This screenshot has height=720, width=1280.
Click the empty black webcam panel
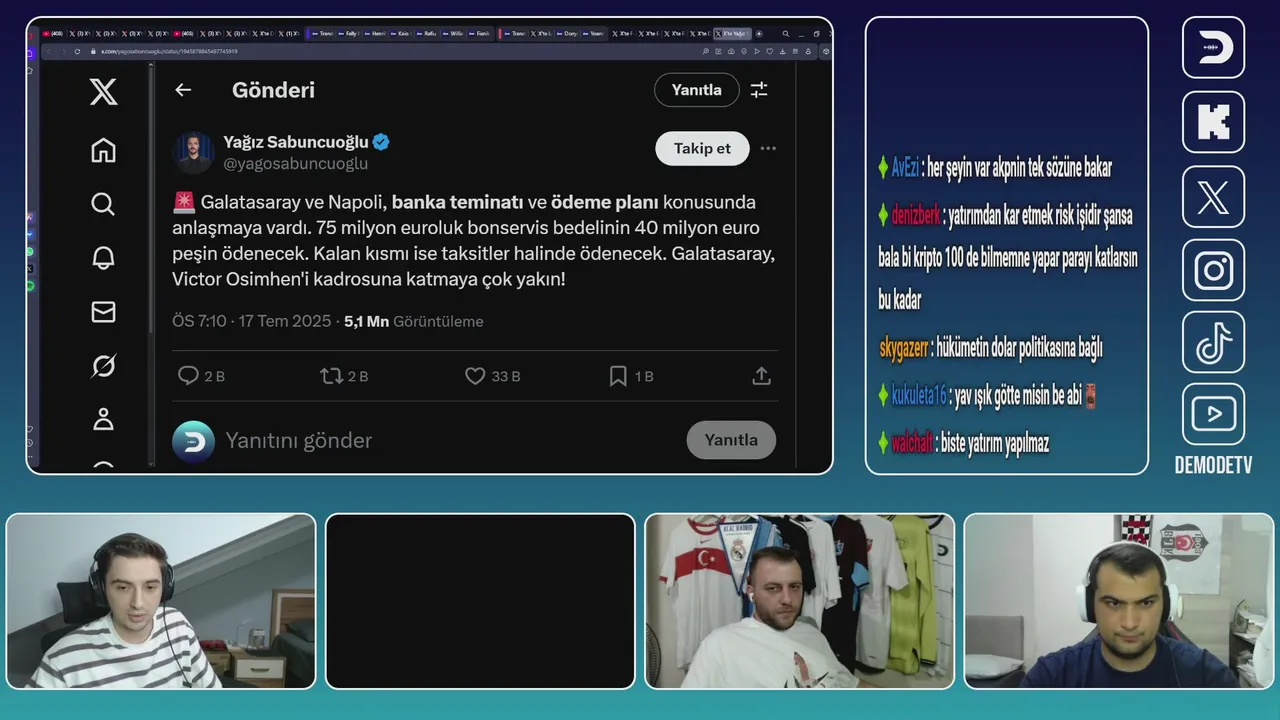coord(480,601)
